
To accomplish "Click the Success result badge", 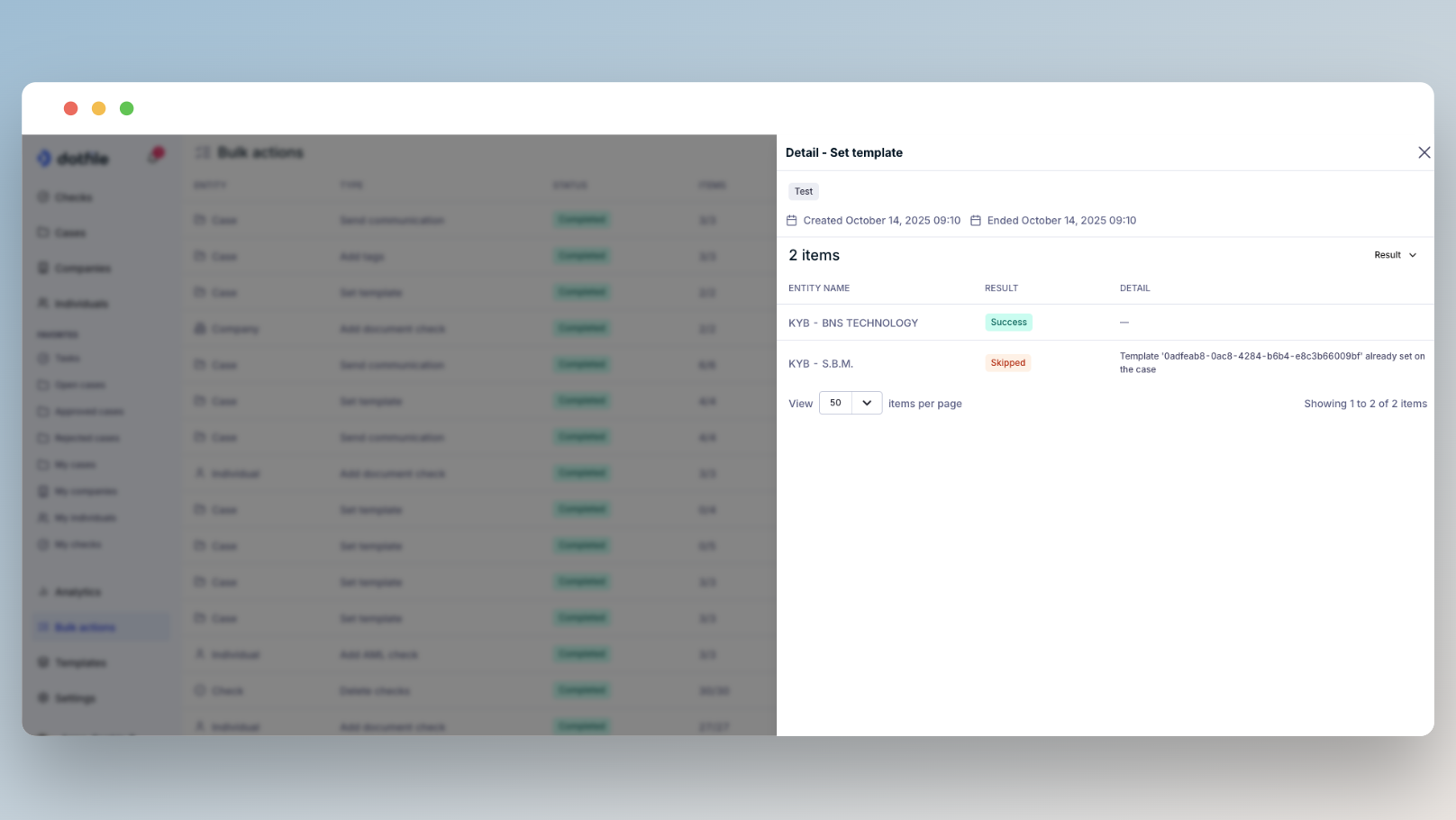I will pos(1008,322).
